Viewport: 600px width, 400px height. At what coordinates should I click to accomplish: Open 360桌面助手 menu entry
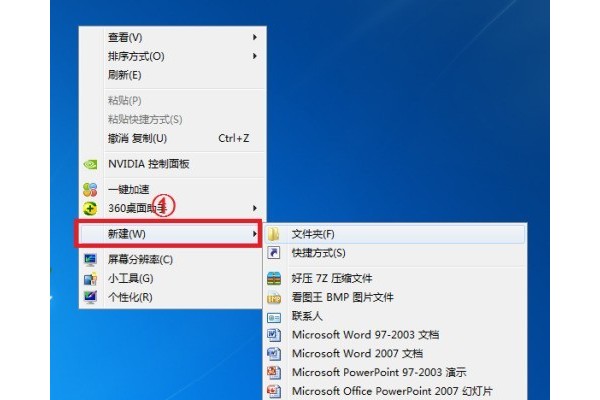[173, 208]
